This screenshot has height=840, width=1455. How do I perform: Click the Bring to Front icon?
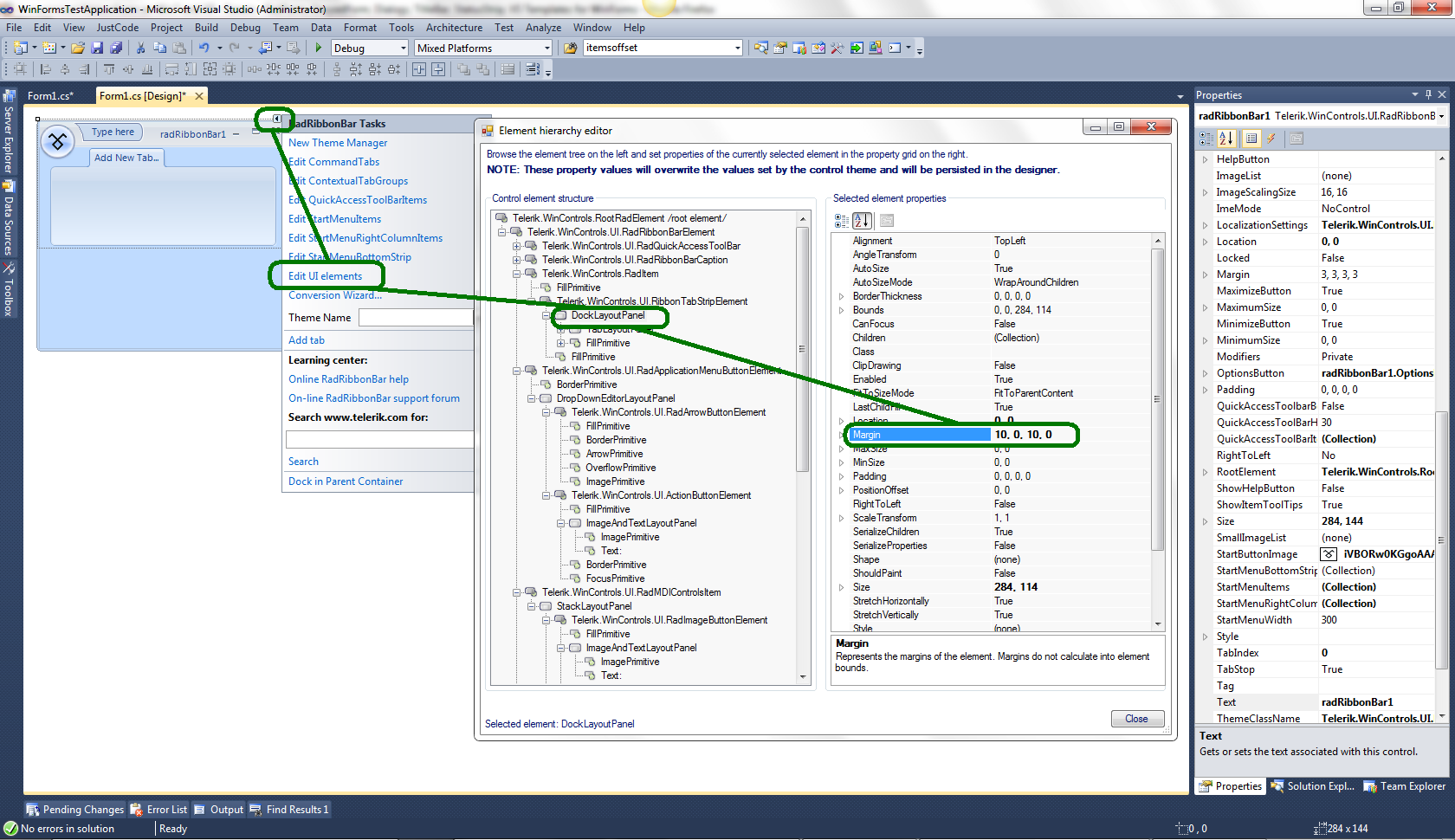click(464, 69)
